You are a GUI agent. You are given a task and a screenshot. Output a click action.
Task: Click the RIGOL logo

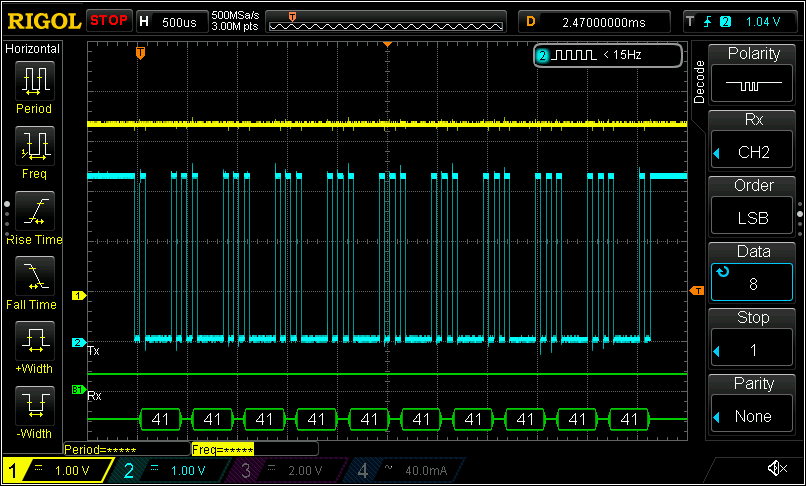coord(42,20)
